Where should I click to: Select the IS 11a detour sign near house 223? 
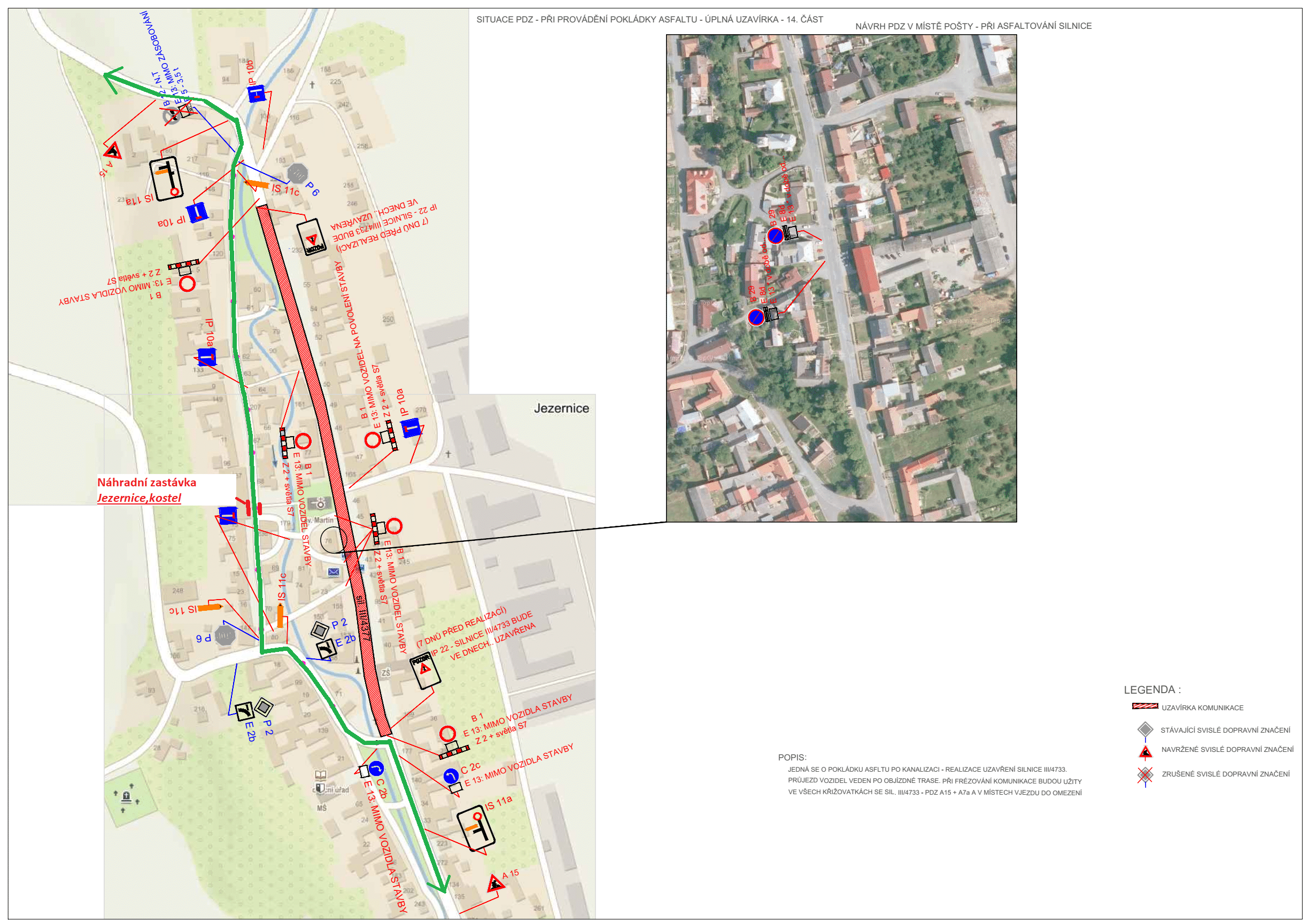(476, 828)
